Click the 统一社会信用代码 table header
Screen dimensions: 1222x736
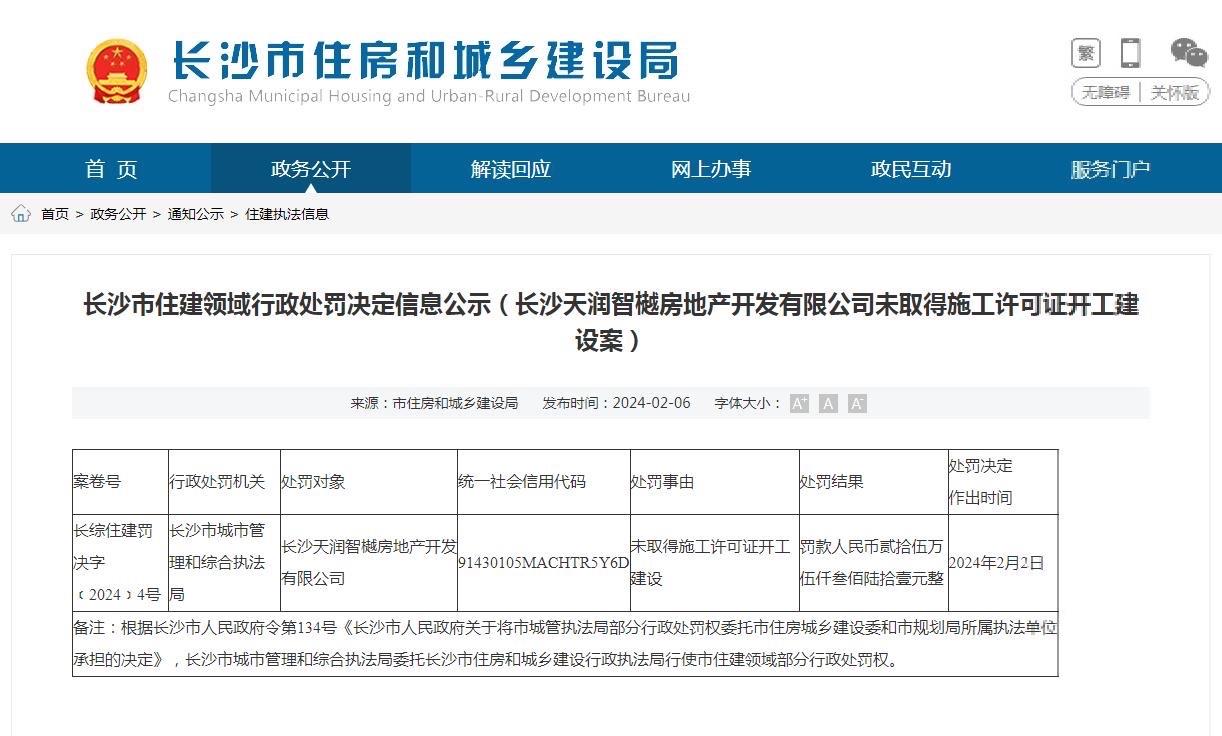544,482
